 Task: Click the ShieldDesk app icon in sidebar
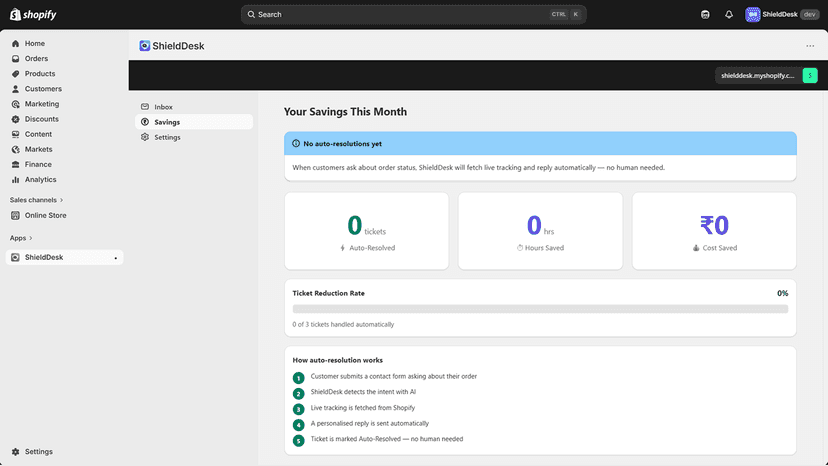coord(15,257)
